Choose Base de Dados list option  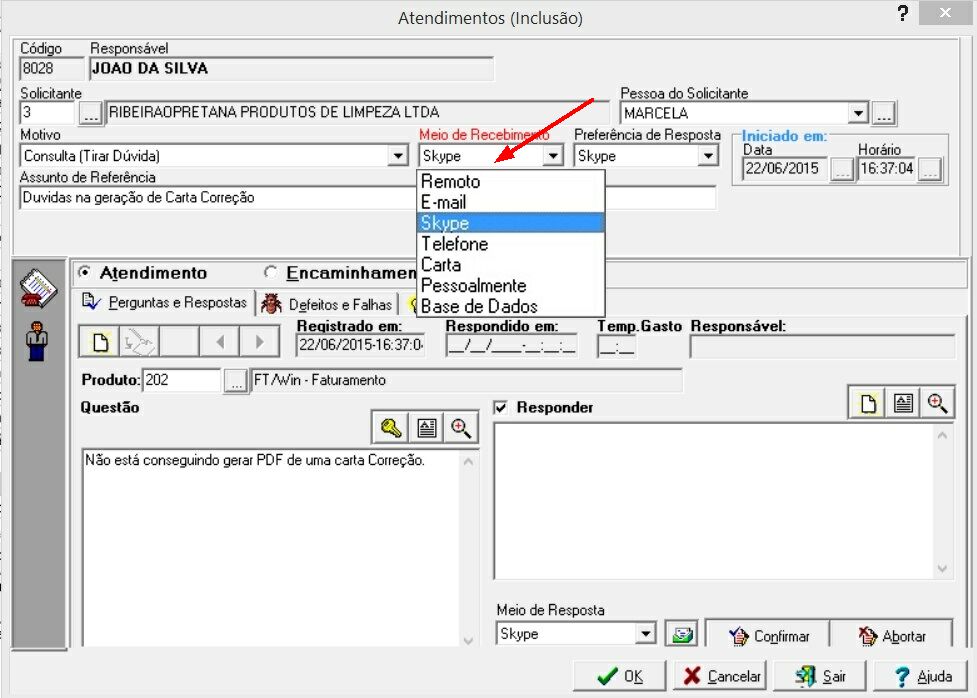[x=511, y=307]
